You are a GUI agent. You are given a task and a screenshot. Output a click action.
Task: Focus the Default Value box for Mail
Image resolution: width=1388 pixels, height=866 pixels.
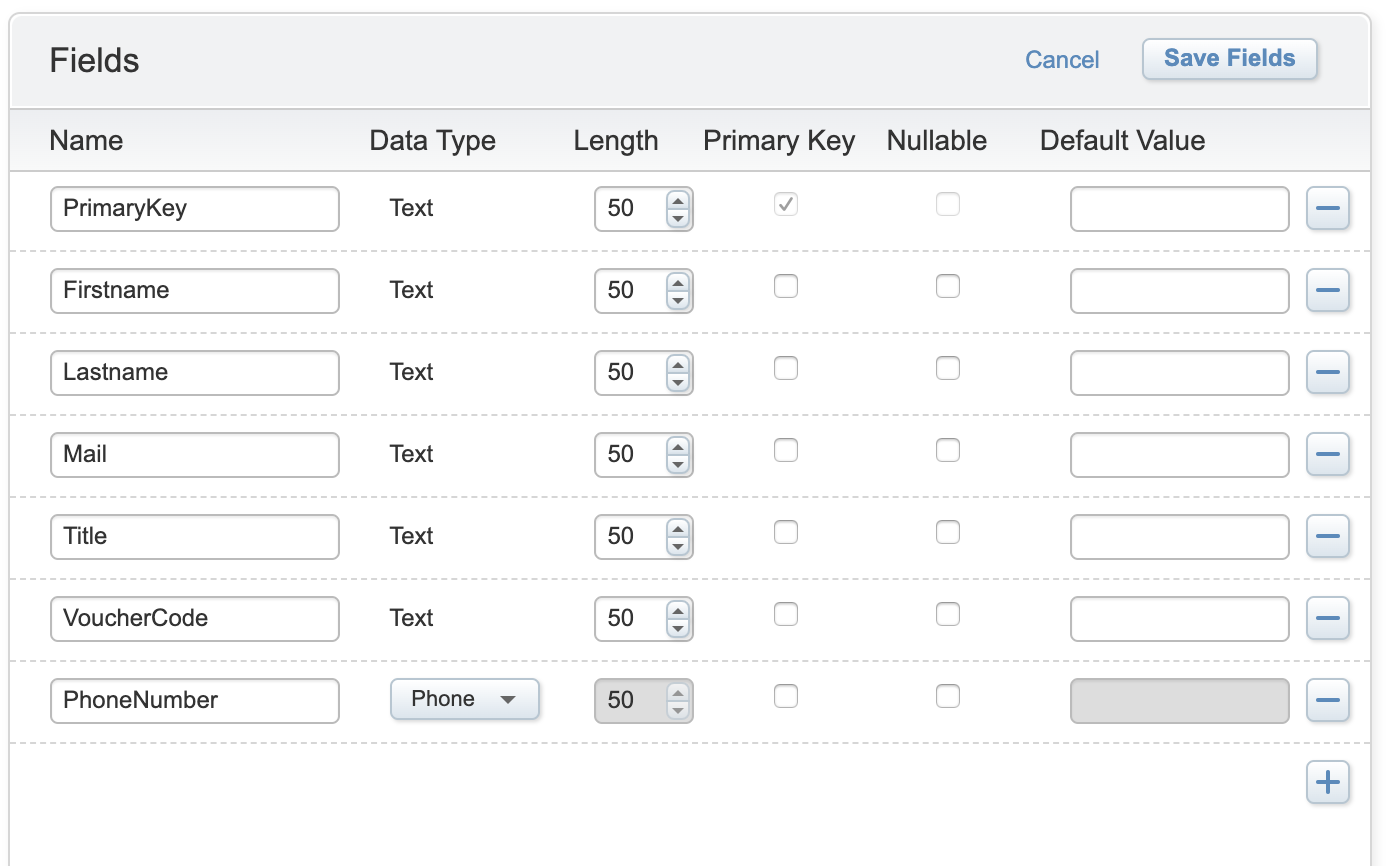click(x=1179, y=455)
